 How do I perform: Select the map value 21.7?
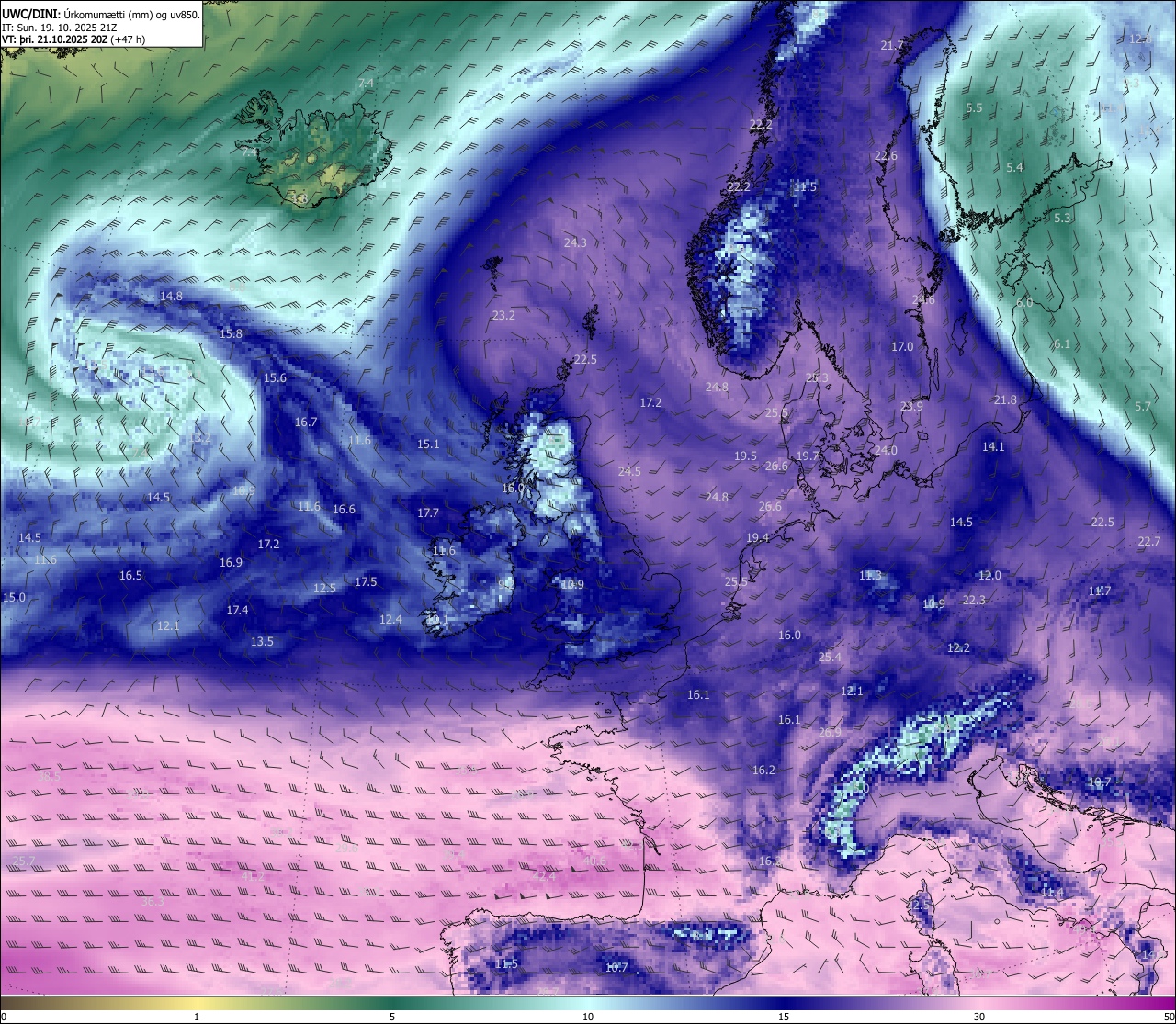coord(891,46)
